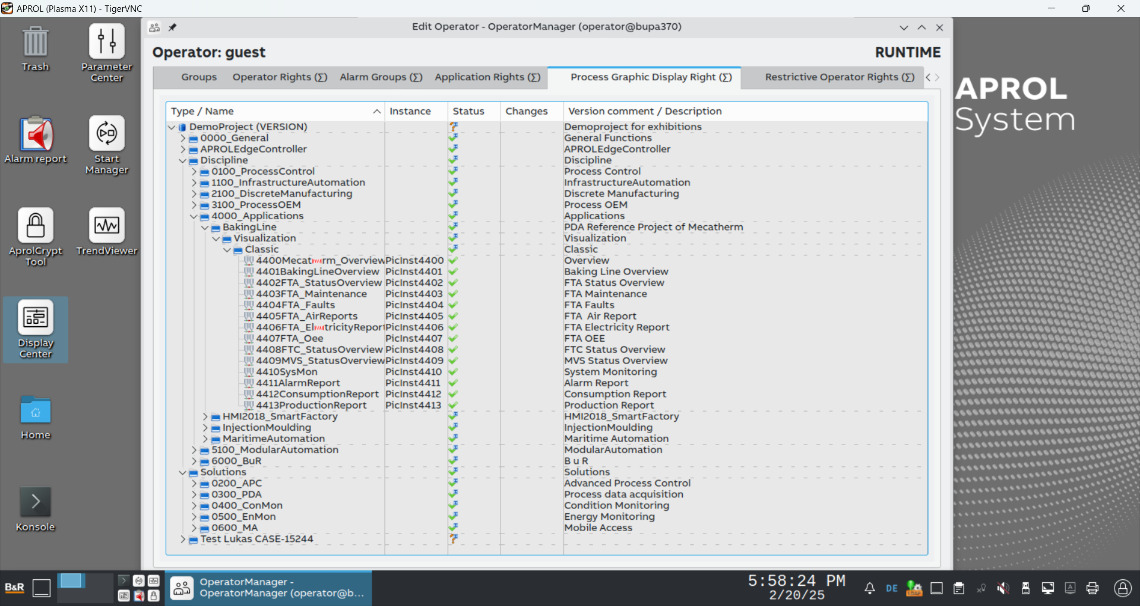Expand the HMI2018_SmartFactory node
1140x606 pixels.
[205, 417]
